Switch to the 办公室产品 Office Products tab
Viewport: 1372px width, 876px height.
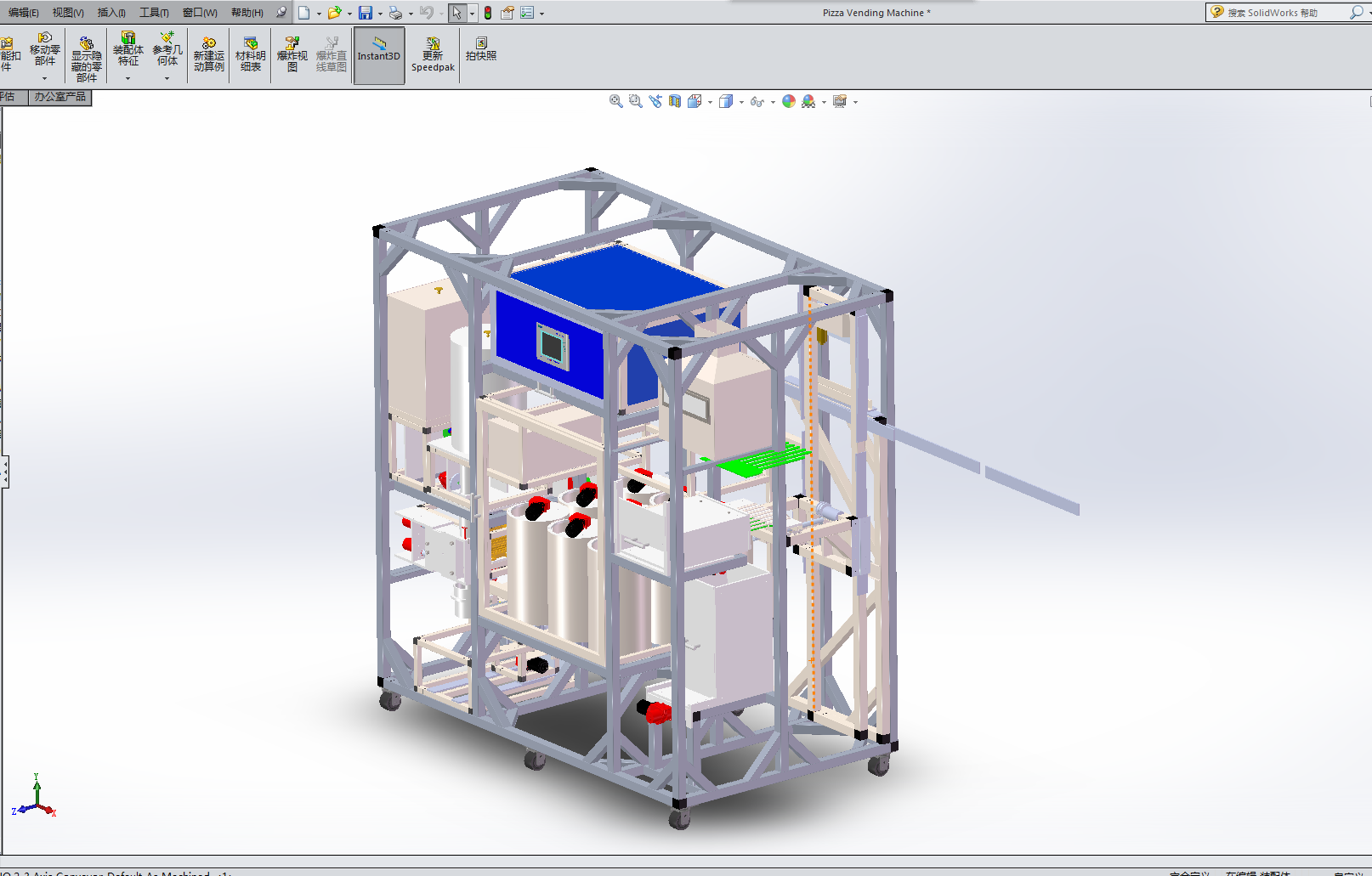pos(60,97)
